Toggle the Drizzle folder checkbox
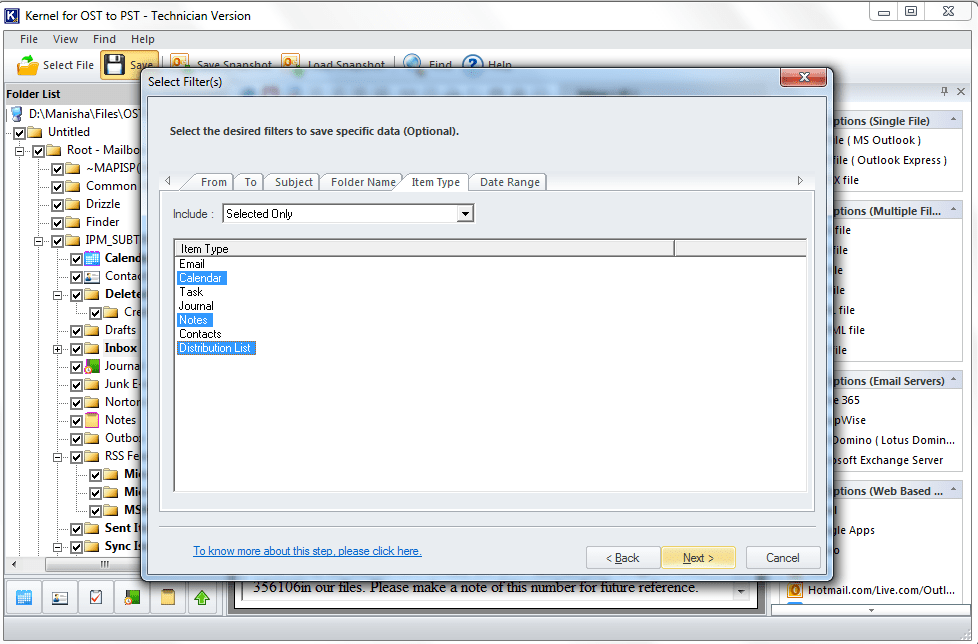The height and width of the screenshot is (644, 978). coord(57,205)
